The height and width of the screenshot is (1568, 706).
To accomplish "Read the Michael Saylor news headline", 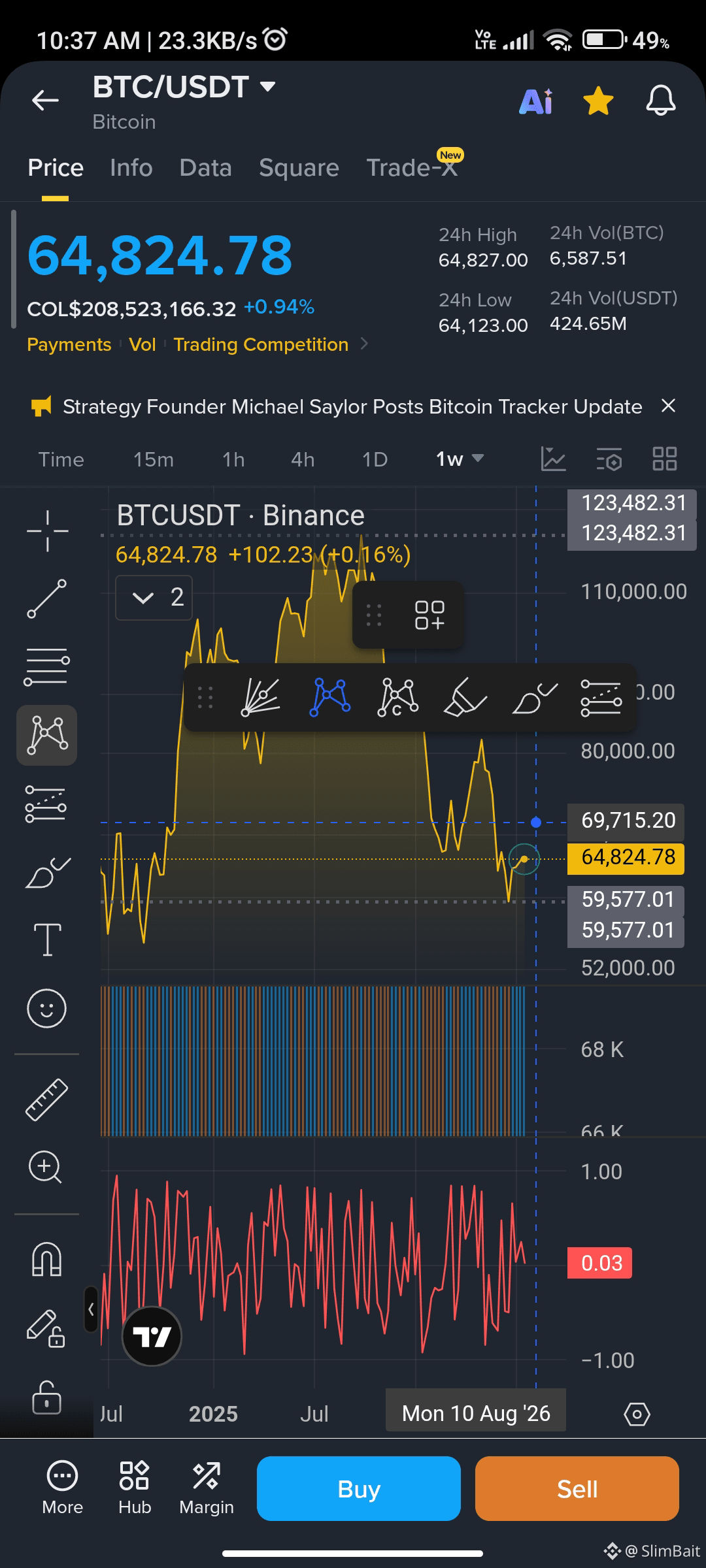I will (x=352, y=406).
